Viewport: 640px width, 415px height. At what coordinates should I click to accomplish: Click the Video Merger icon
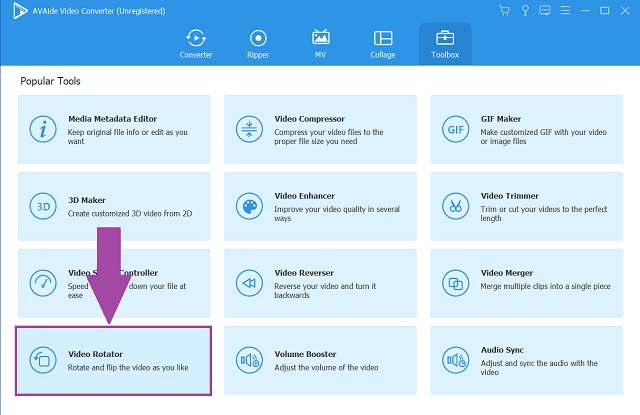point(456,283)
